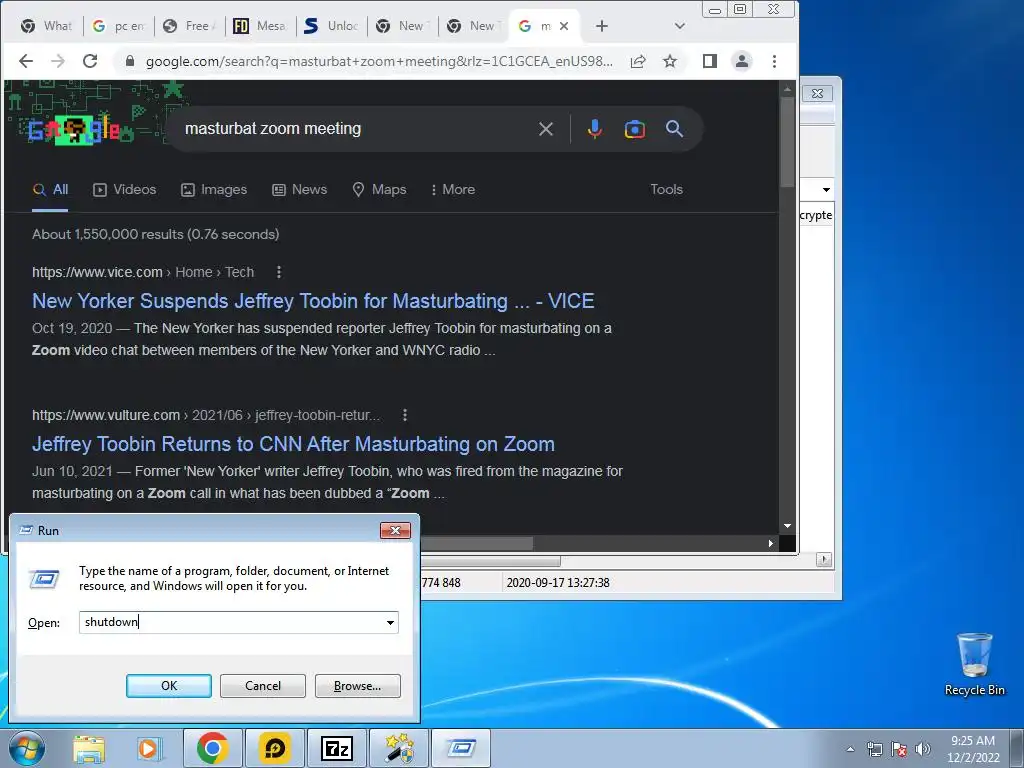Open options for the vice.com result
Screen dimensions: 1024x768
(x=279, y=272)
